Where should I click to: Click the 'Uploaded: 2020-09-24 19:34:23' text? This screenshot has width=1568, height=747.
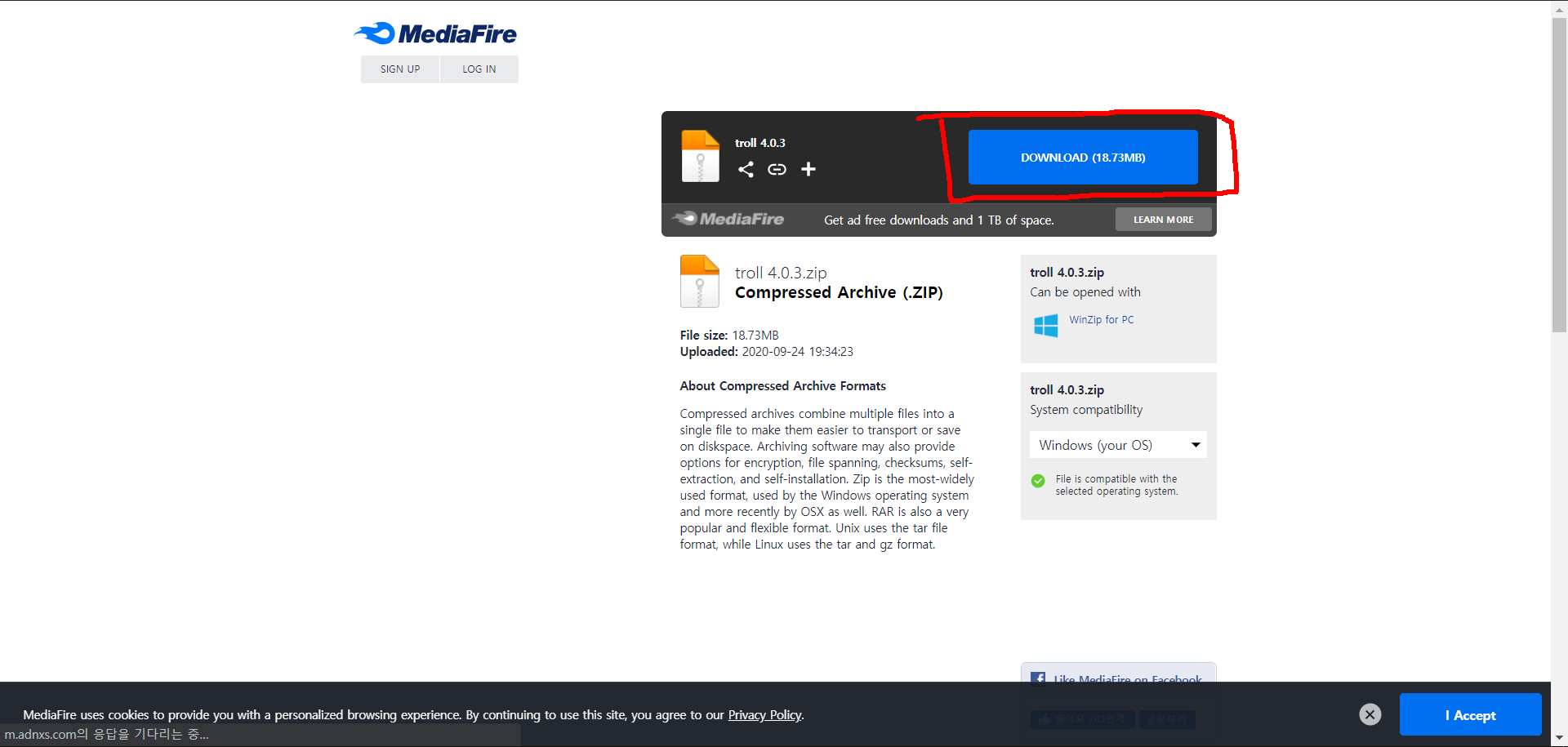766,352
